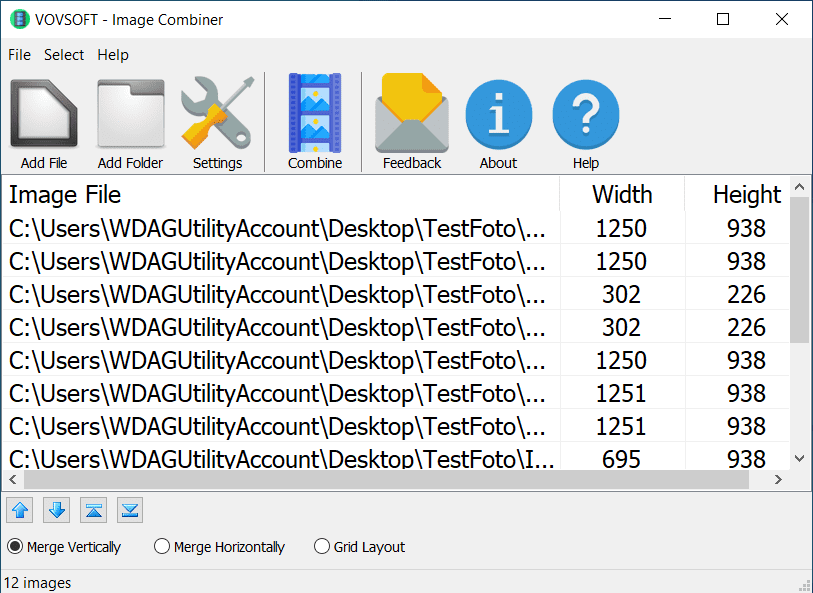Sort list by the Width column header
Image resolution: width=813 pixels, height=593 pixels.
[x=621, y=194]
